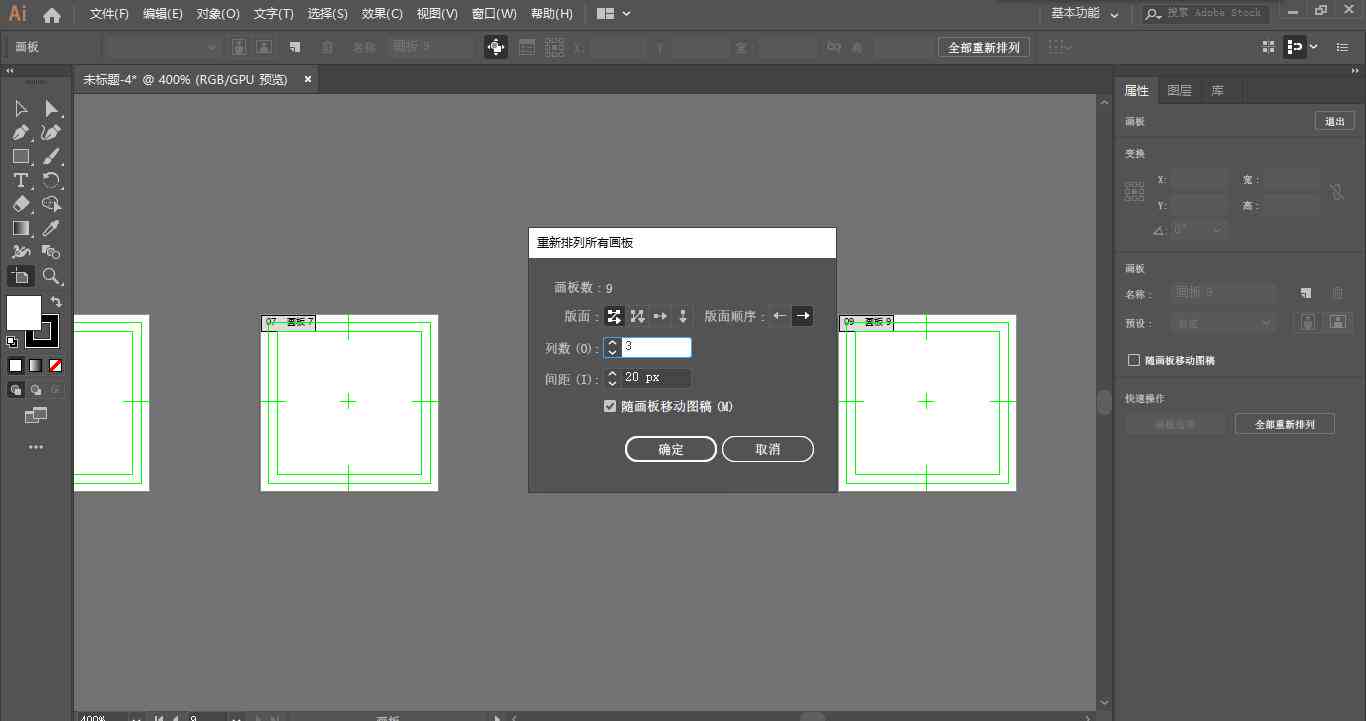Screen dimensions: 1366x721
Task: Click 确定 in the rearrange dialog
Action: [x=671, y=449]
